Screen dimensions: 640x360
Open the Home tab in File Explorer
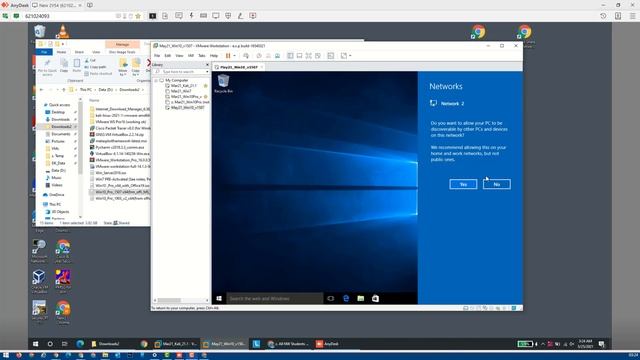[61, 52]
